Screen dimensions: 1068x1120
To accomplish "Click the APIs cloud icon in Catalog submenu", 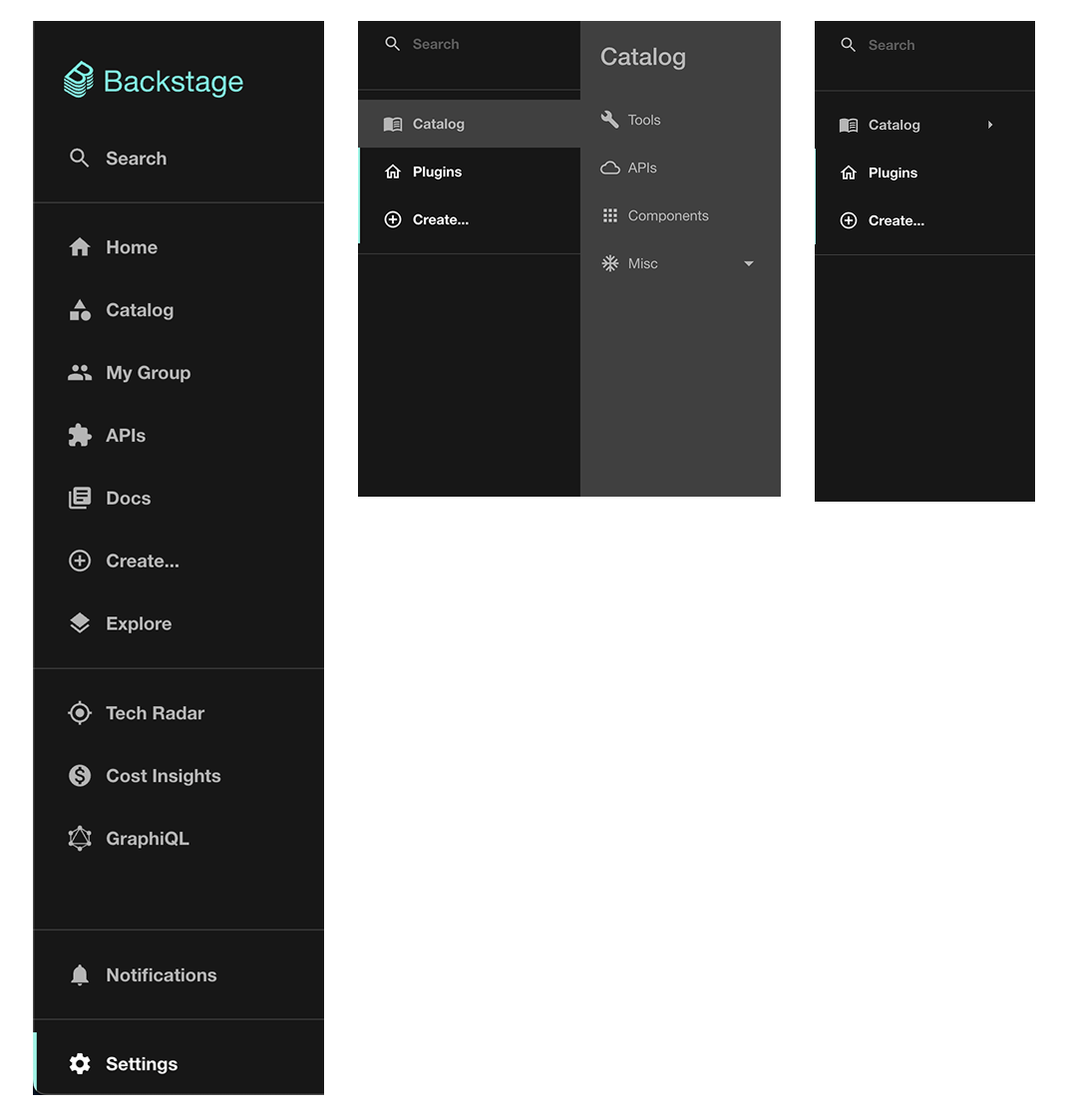I will (609, 168).
